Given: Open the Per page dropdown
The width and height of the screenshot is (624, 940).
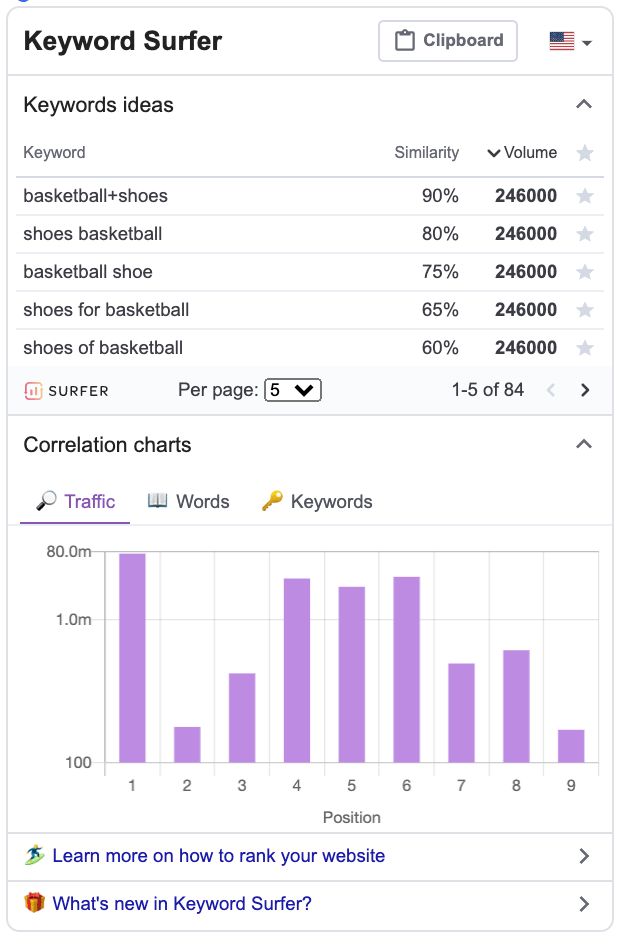Looking at the screenshot, I should pos(293,390).
